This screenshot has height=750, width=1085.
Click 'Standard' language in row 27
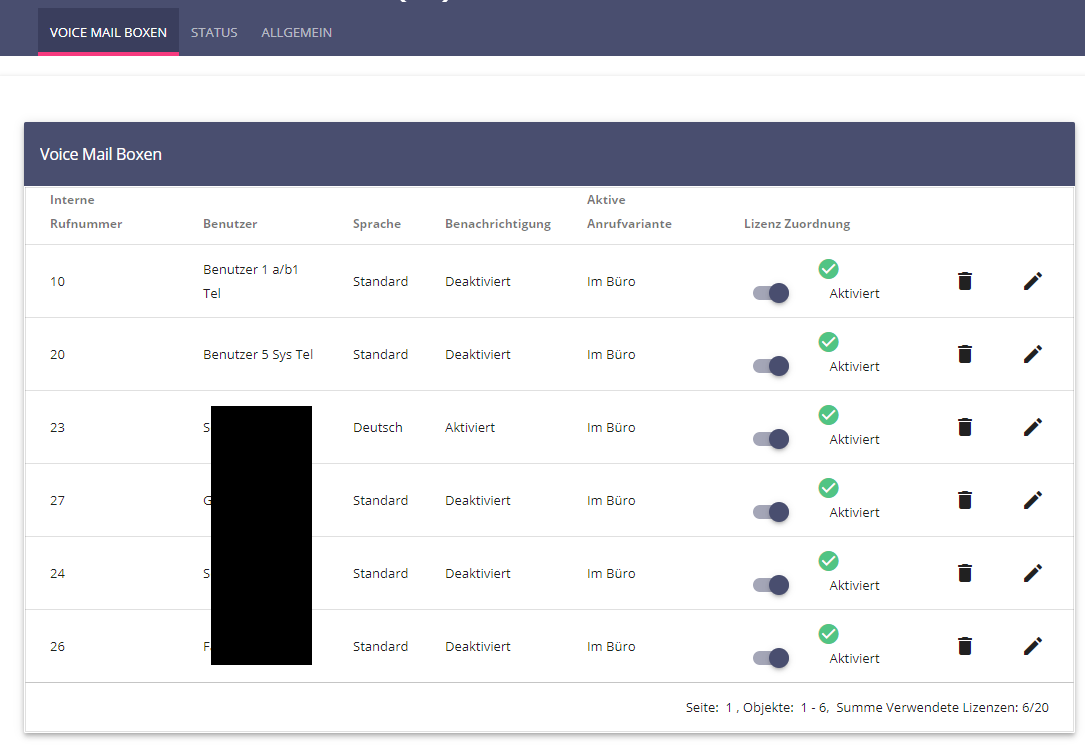click(x=380, y=500)
